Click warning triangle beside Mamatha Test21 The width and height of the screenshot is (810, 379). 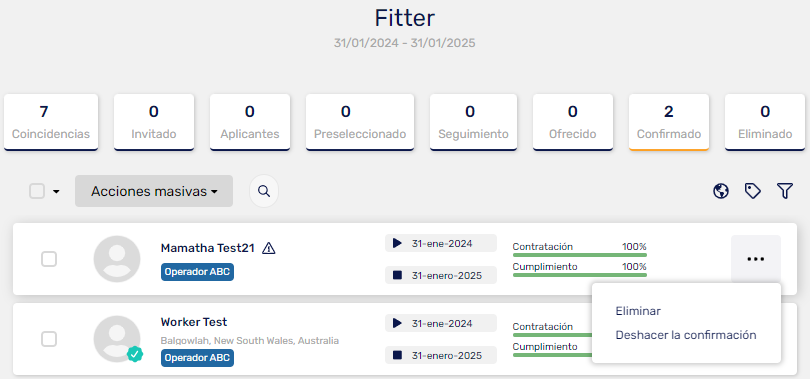pyautogui.click(x=269, y=248)
